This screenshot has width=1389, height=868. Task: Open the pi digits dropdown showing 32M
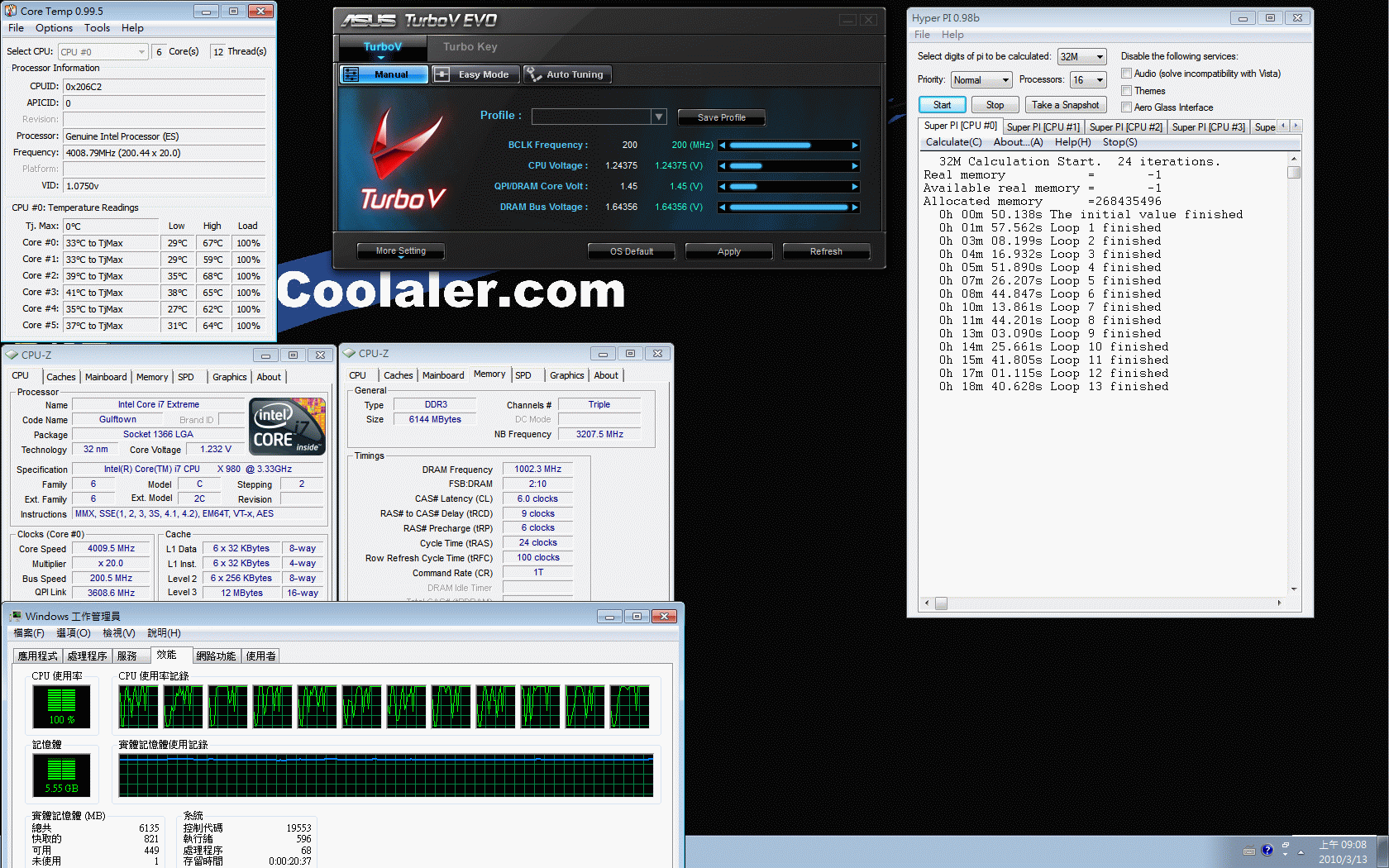1081,57
